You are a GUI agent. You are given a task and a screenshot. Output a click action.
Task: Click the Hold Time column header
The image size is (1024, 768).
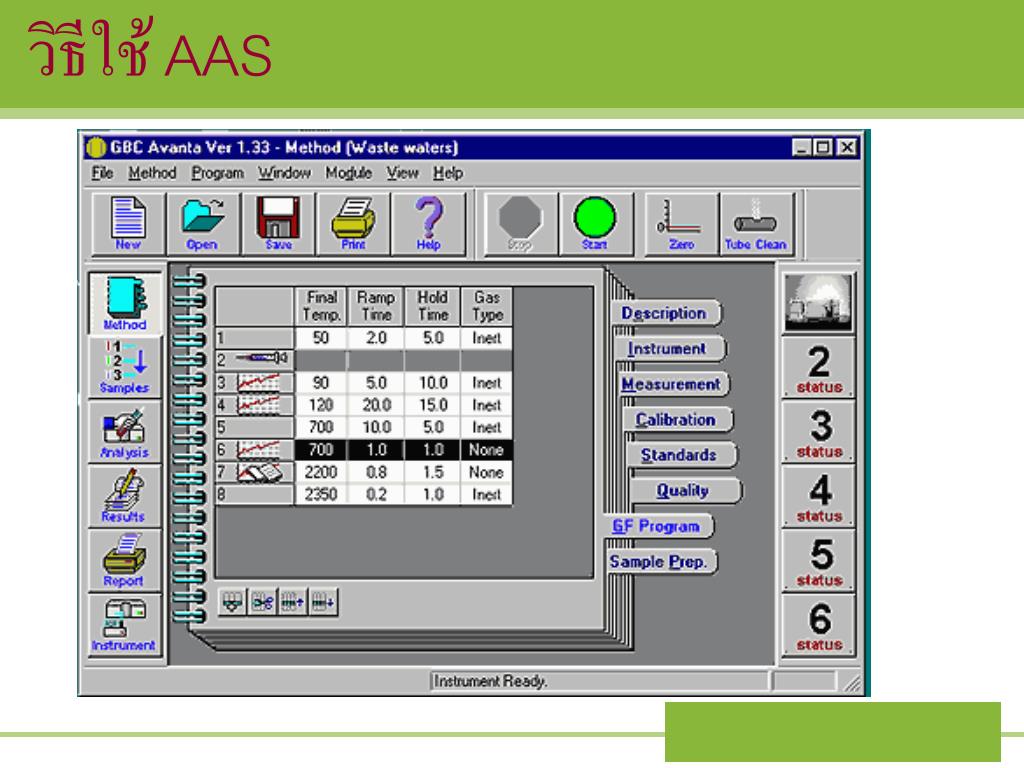433,306
